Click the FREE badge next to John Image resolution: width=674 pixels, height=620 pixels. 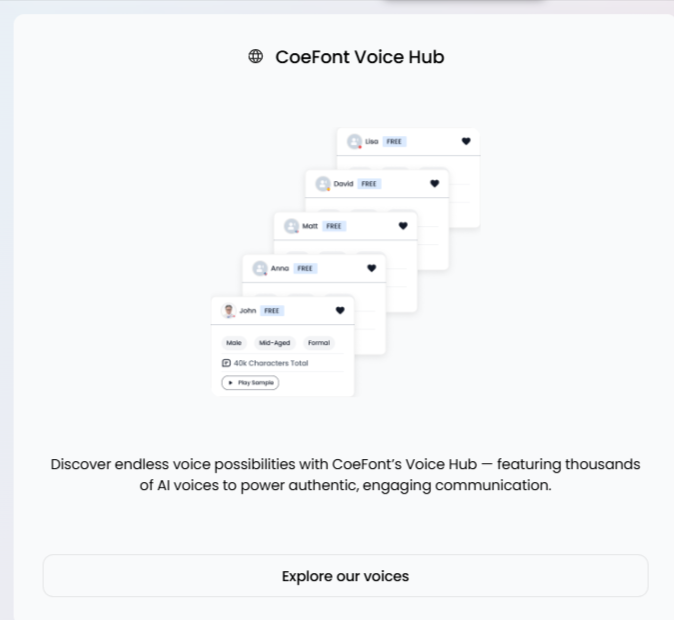[272, 311]
